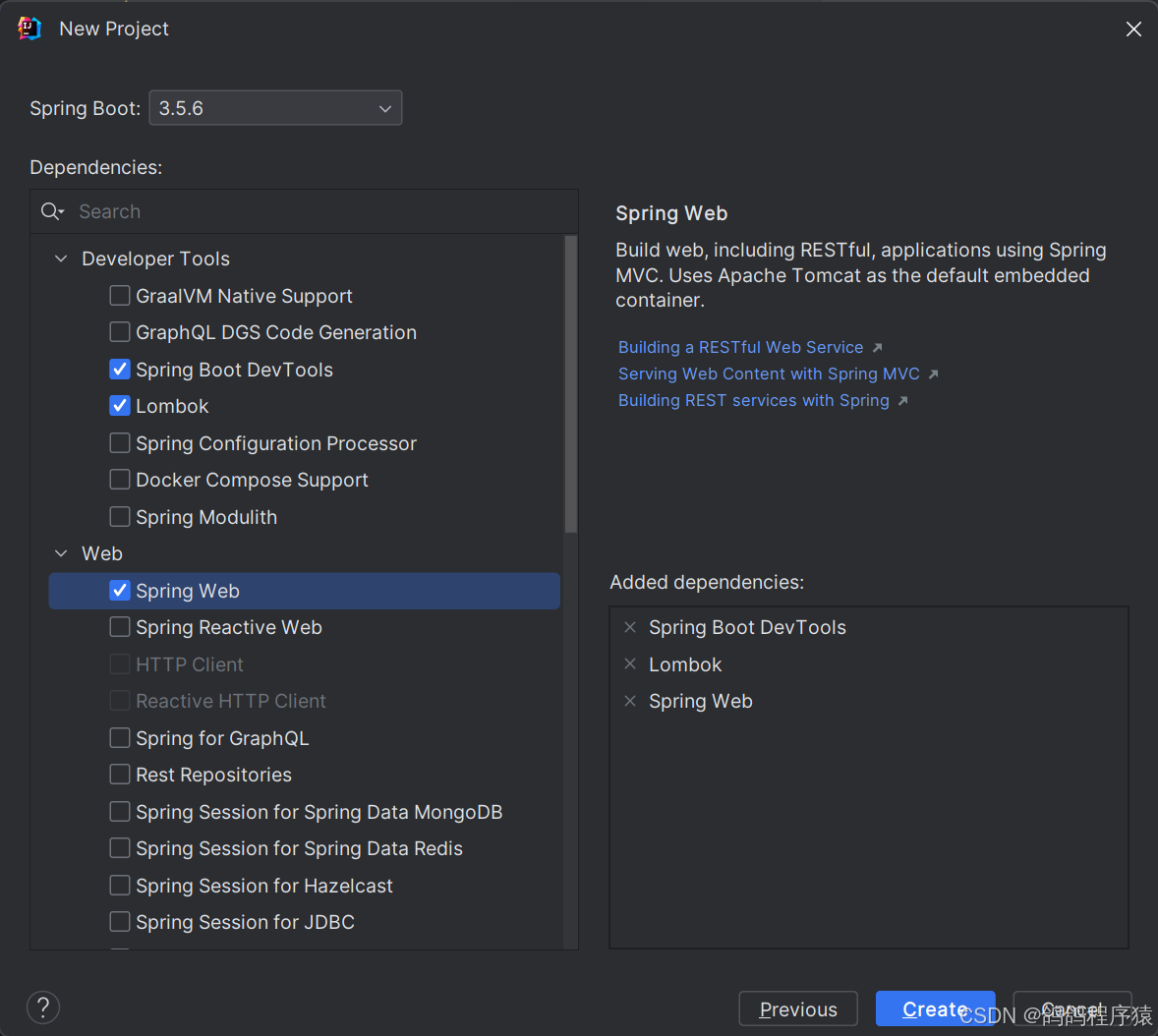The width and height of the screenshot is (1158, 1036).
Task: Click Spring Boot DevTools in added dependencies
Action: 747,627
